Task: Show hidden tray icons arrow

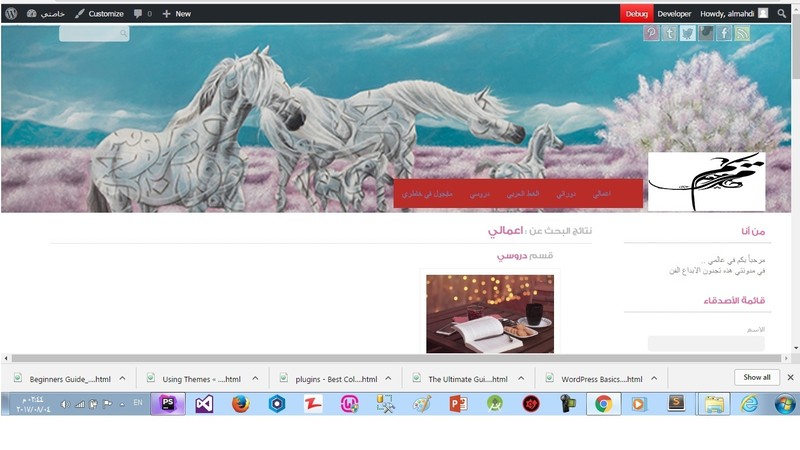Action: click(122, 404)
